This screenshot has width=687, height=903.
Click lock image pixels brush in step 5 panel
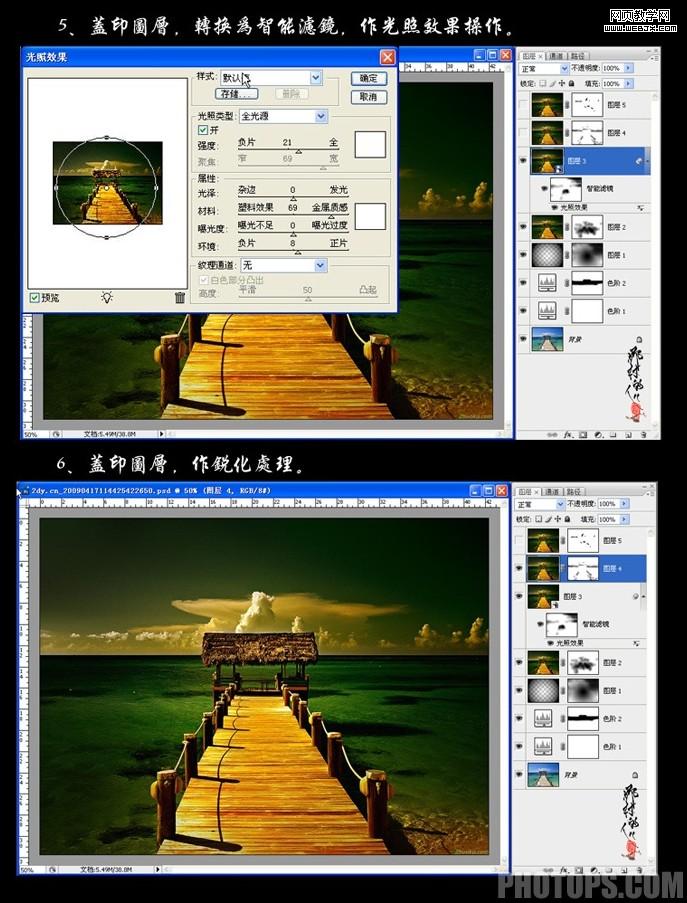click(x=552, y=84)
